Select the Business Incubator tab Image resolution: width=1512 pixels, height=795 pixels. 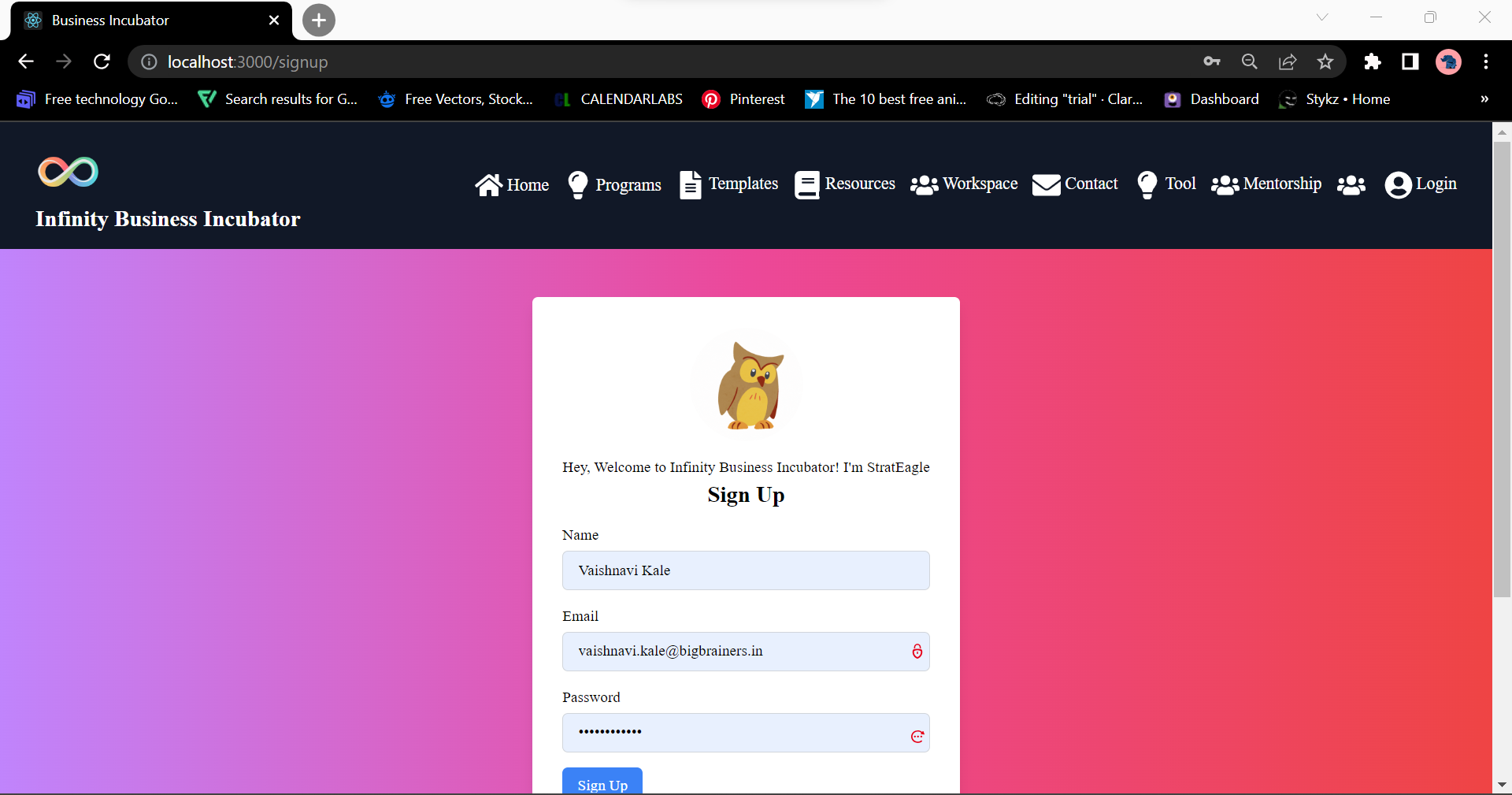pyautogui.click(x=150, y=20)
